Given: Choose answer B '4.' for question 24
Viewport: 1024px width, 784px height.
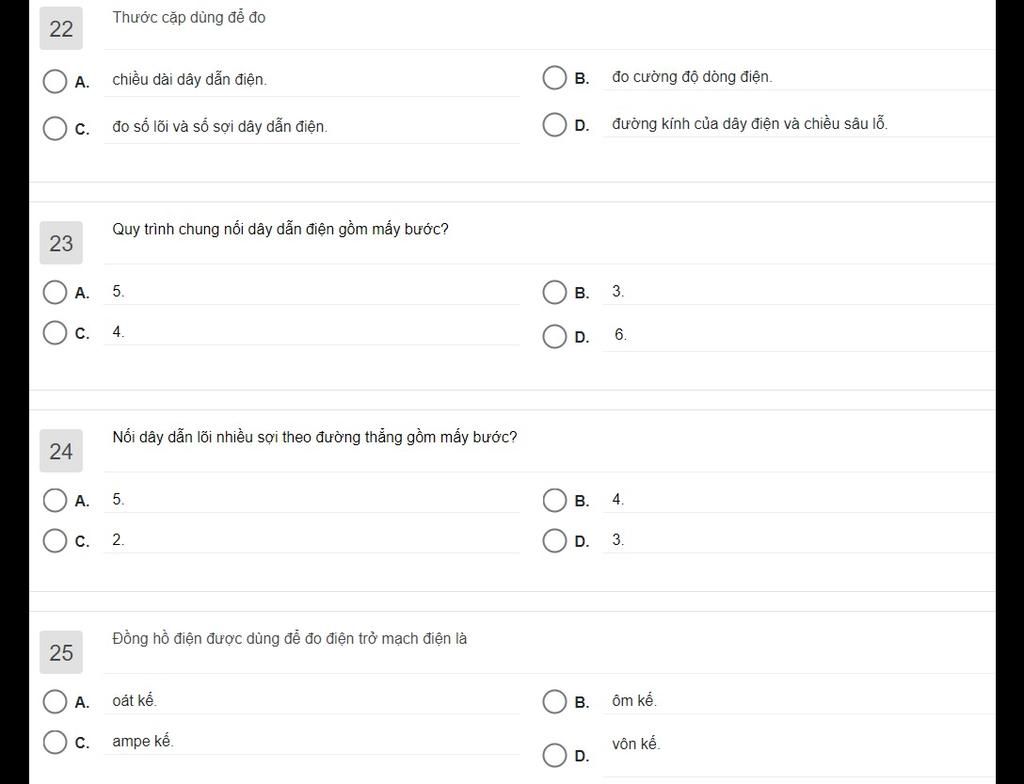Looking at the screenshot, I should pyautogui.click(x=555, y=500).
